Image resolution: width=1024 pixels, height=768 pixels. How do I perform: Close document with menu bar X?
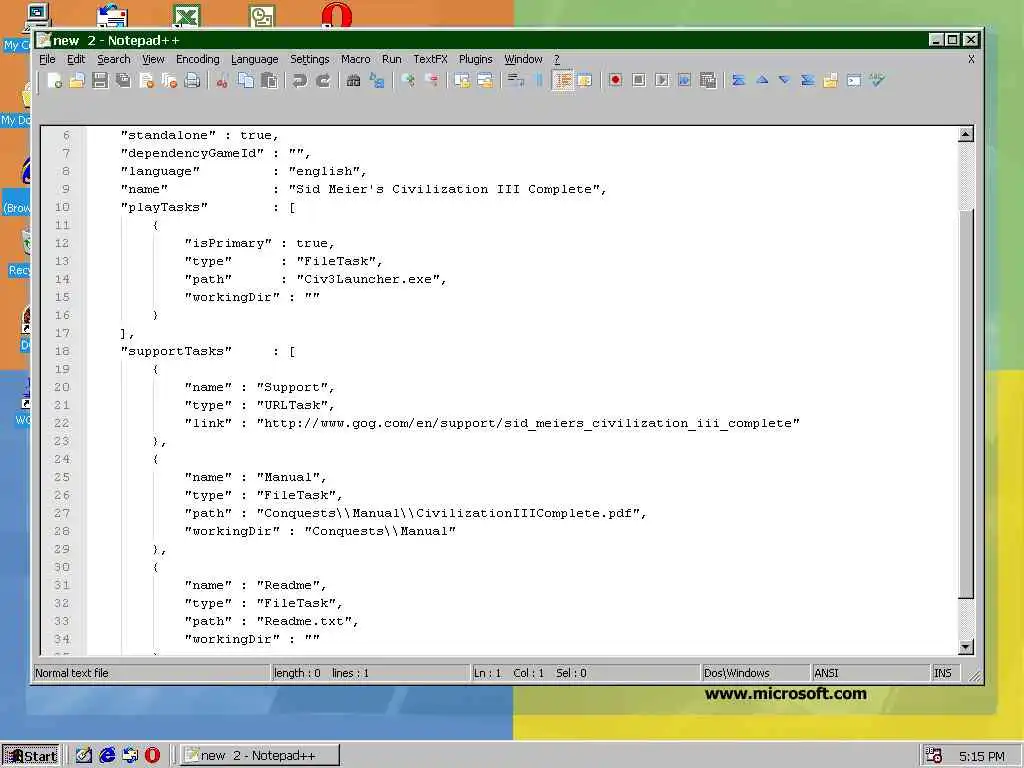coord(971,59)
